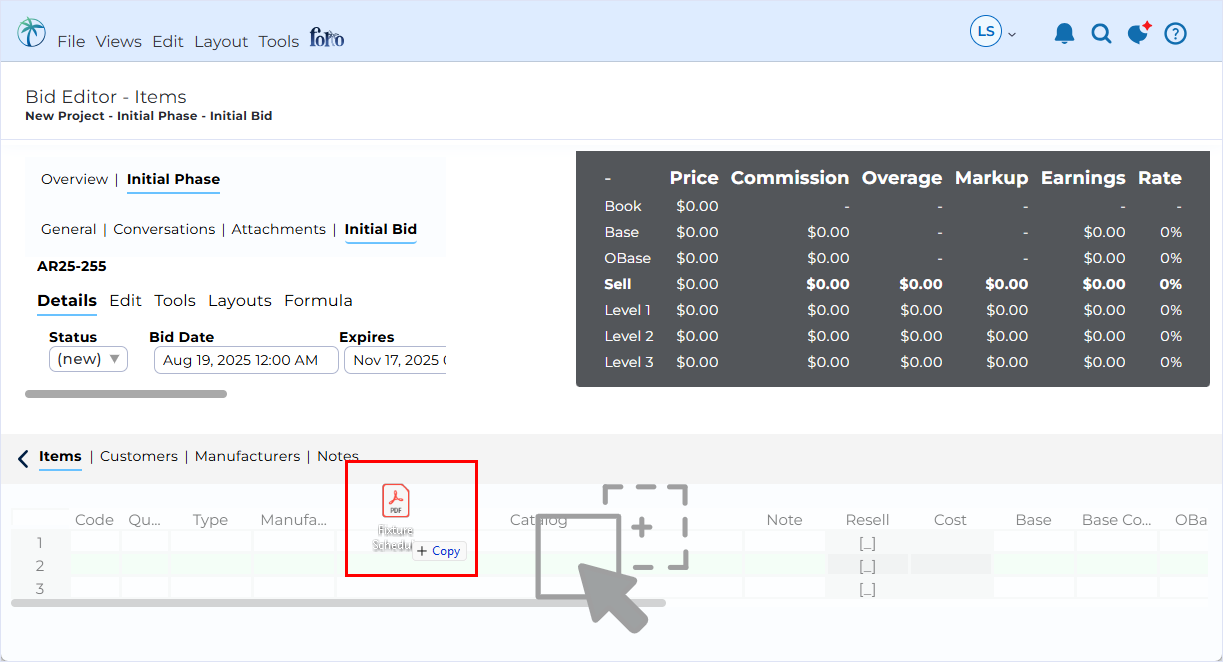Switch to the Formula tab

pyautogui.click(x=318, y=300)
